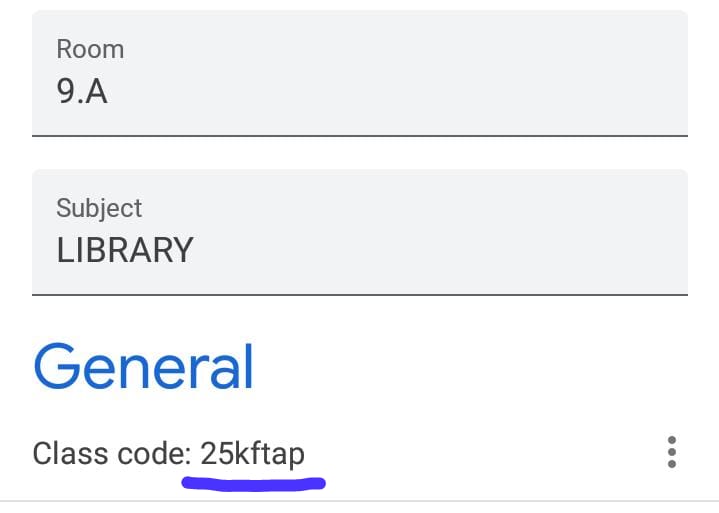Click the Room field label
Screen dimensions: 719x513
(x=90, y=49)
